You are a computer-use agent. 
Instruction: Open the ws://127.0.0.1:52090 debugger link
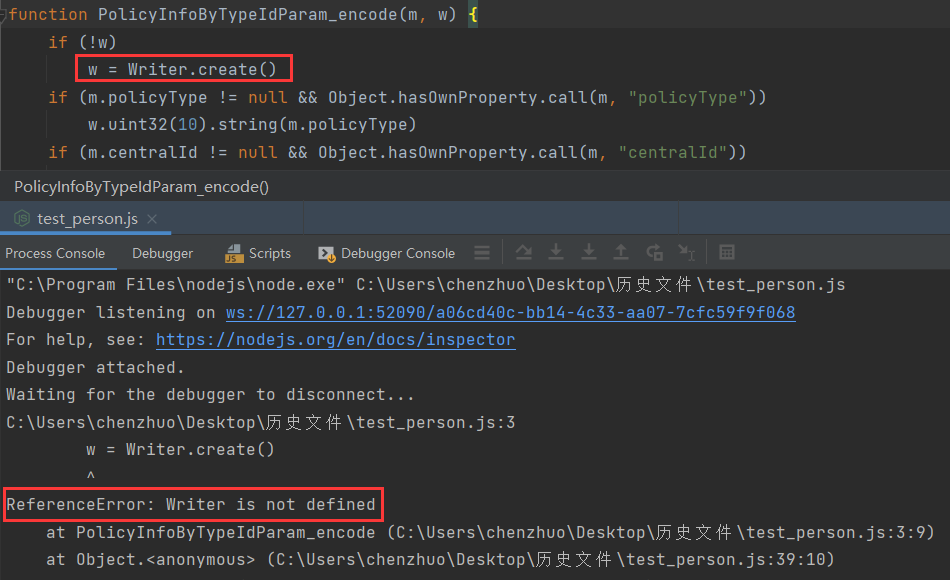point(510,313)
